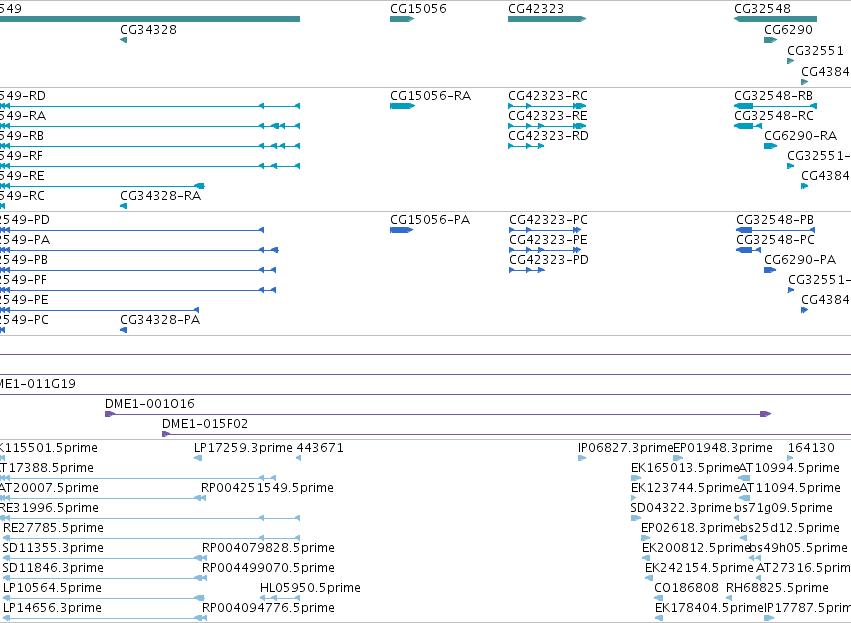Click protein CG15056-PA label
The image size is (851, 623).
[430, 220]
